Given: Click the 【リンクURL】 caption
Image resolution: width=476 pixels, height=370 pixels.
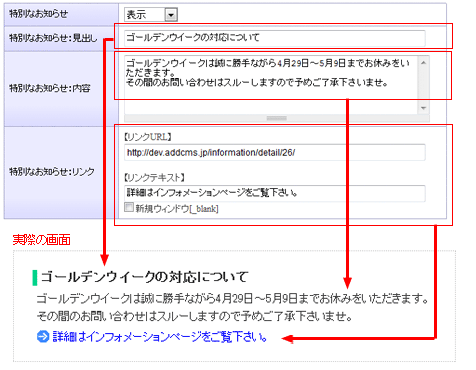Looking at the screenshot, I should [x=148, y=137].
